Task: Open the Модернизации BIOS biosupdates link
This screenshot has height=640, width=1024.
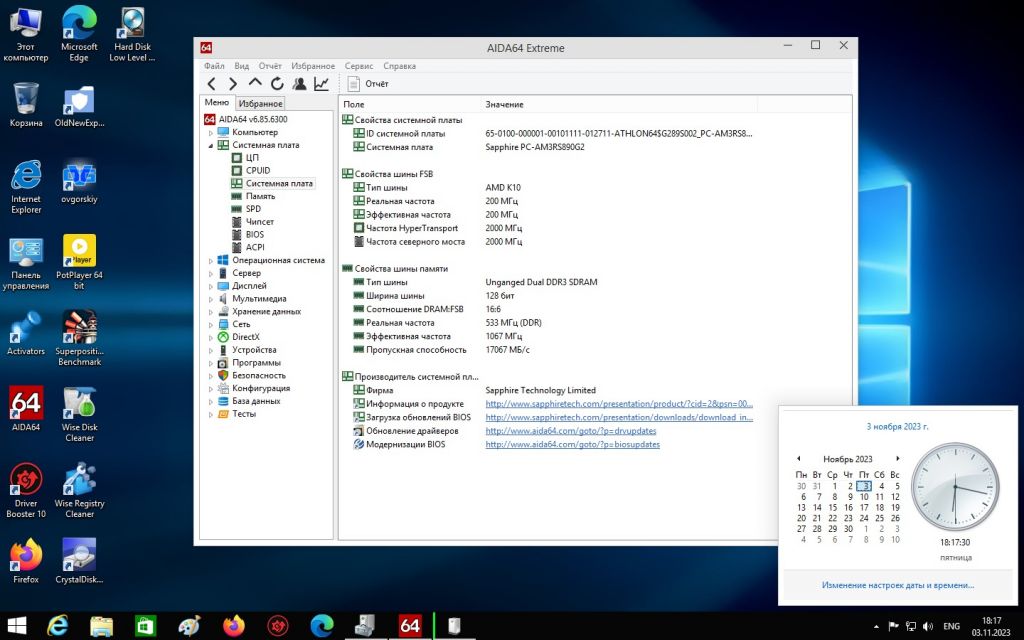Action: [572, 444]
